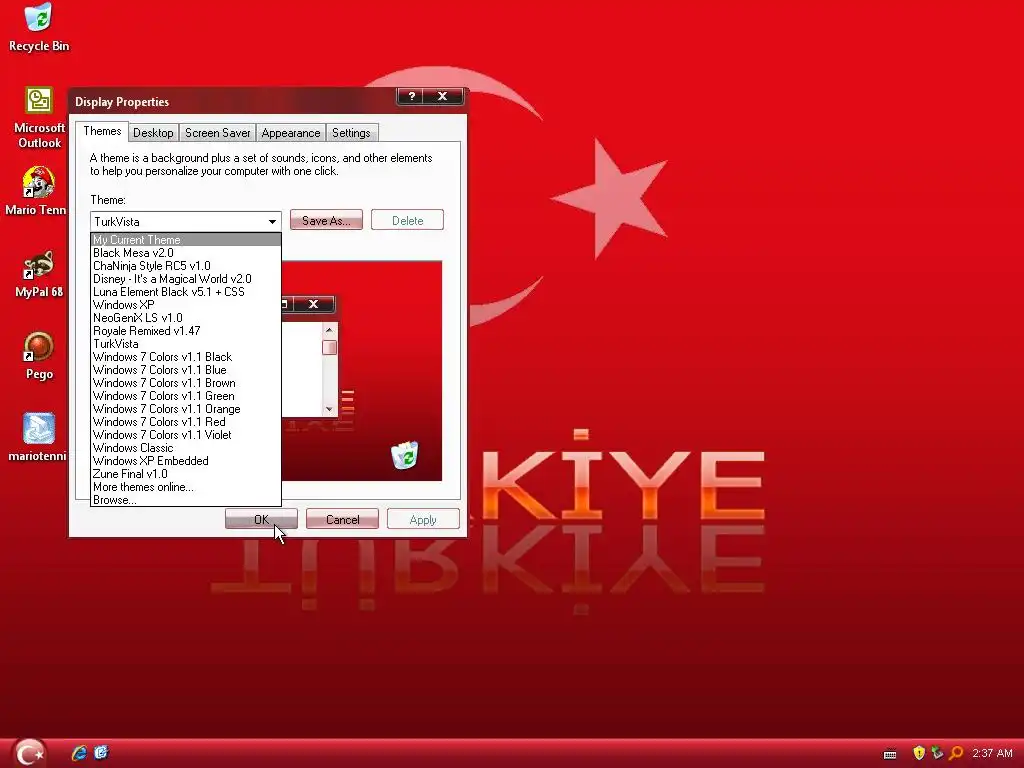Click the safely remove hardware tray icon
This screenshot has width=1024, height=768.
click(937, 753)
